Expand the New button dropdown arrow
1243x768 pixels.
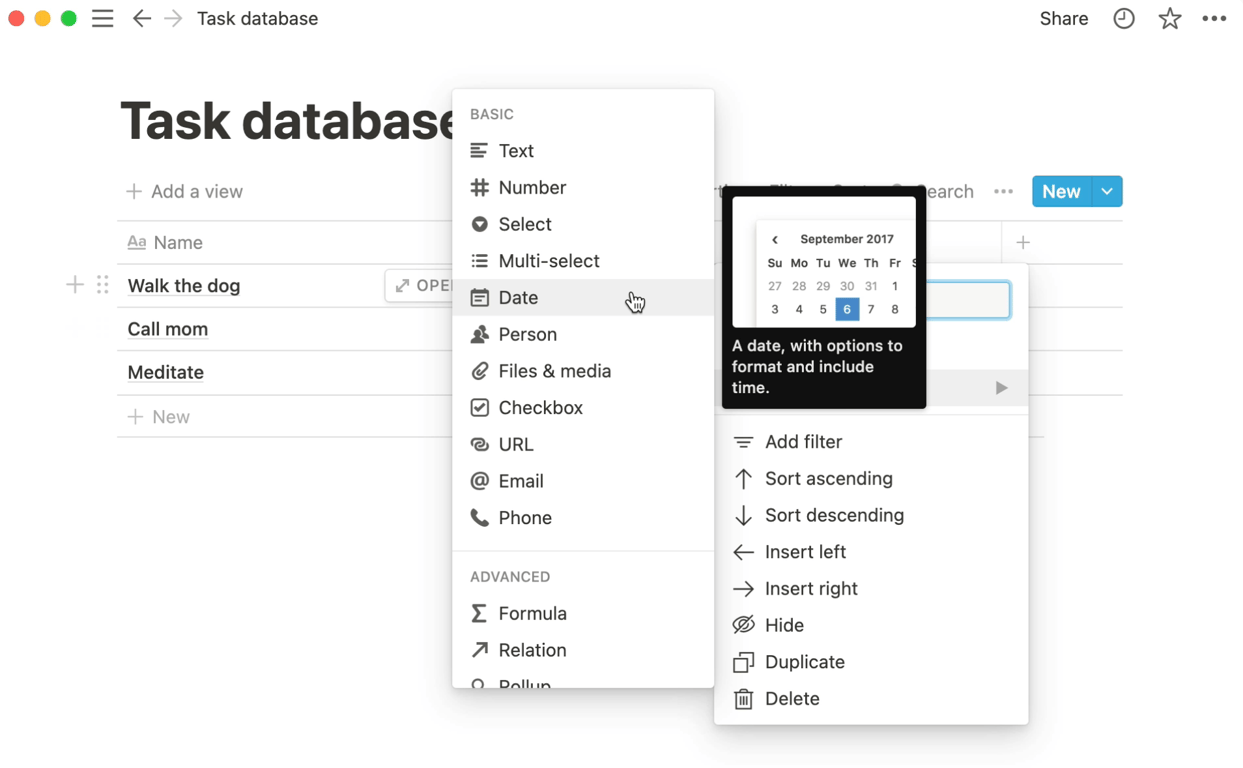tap(1107, 191)
